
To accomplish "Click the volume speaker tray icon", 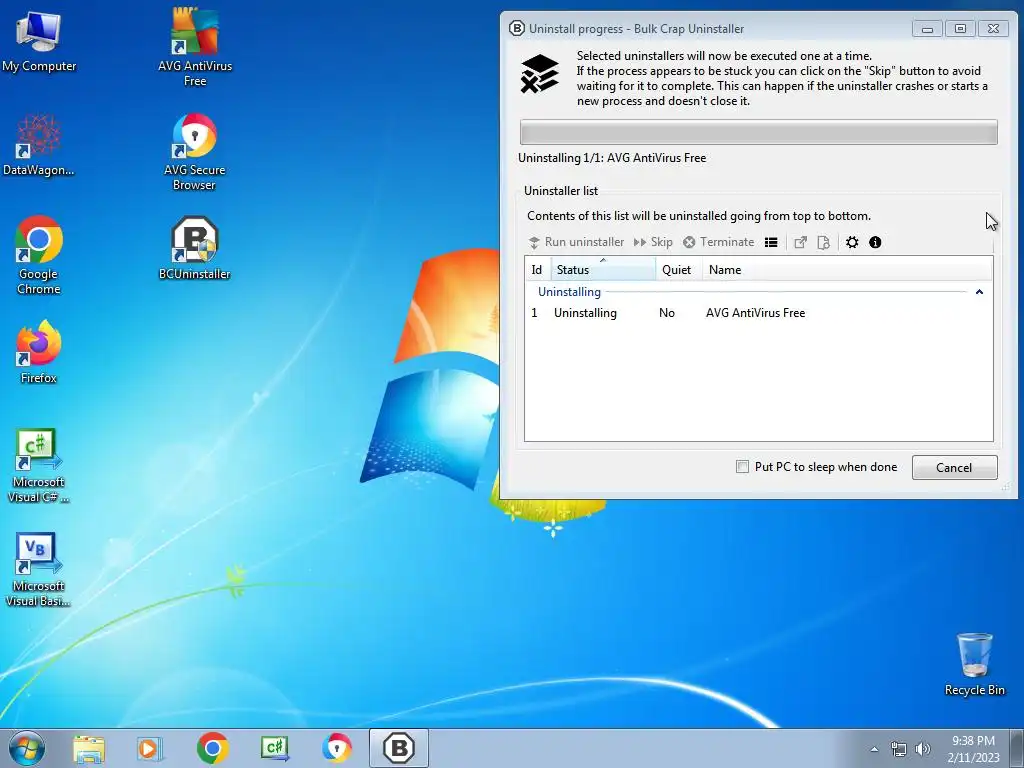I will point(922,749).
